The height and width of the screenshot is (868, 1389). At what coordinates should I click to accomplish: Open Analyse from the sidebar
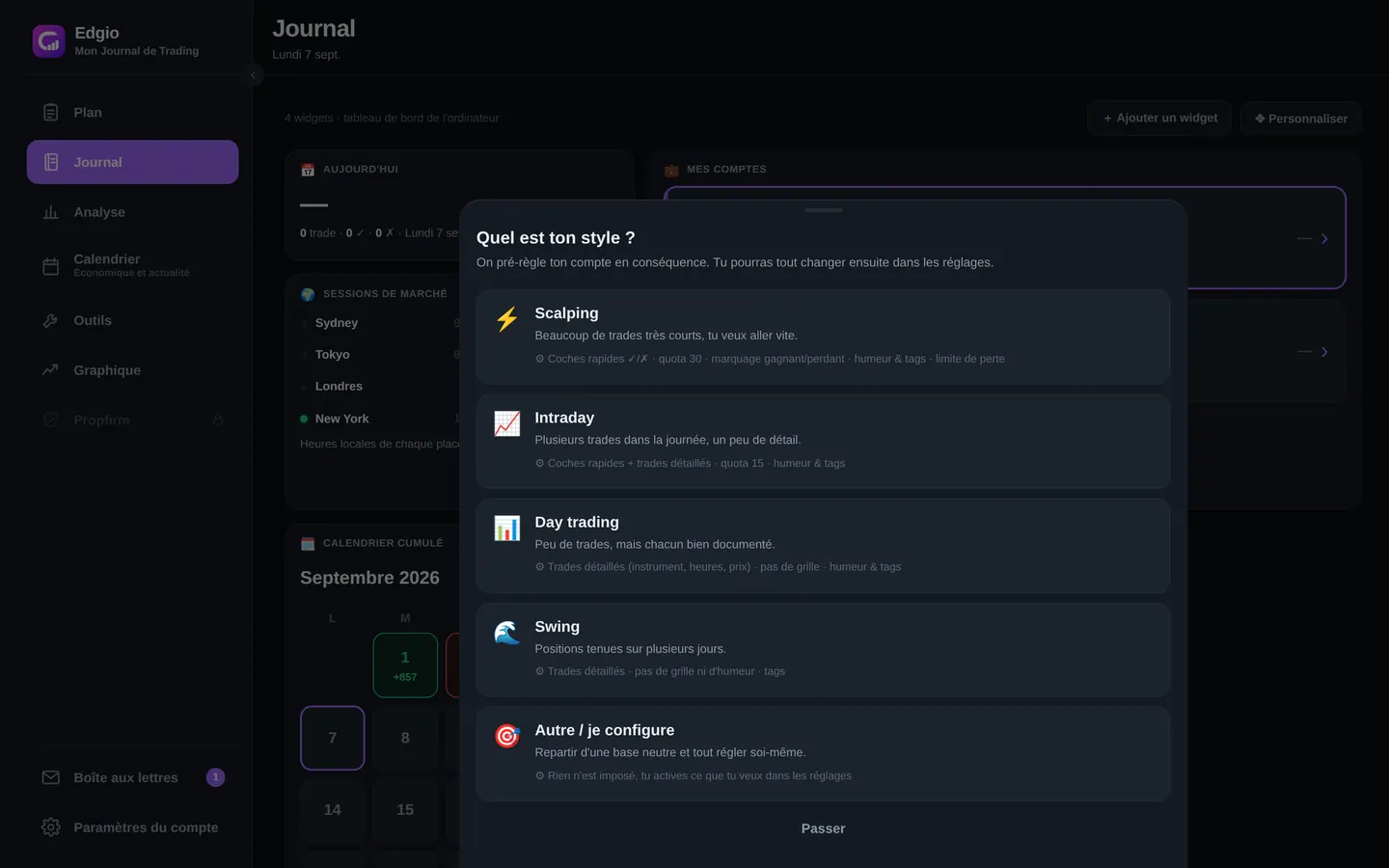[132, 212]
